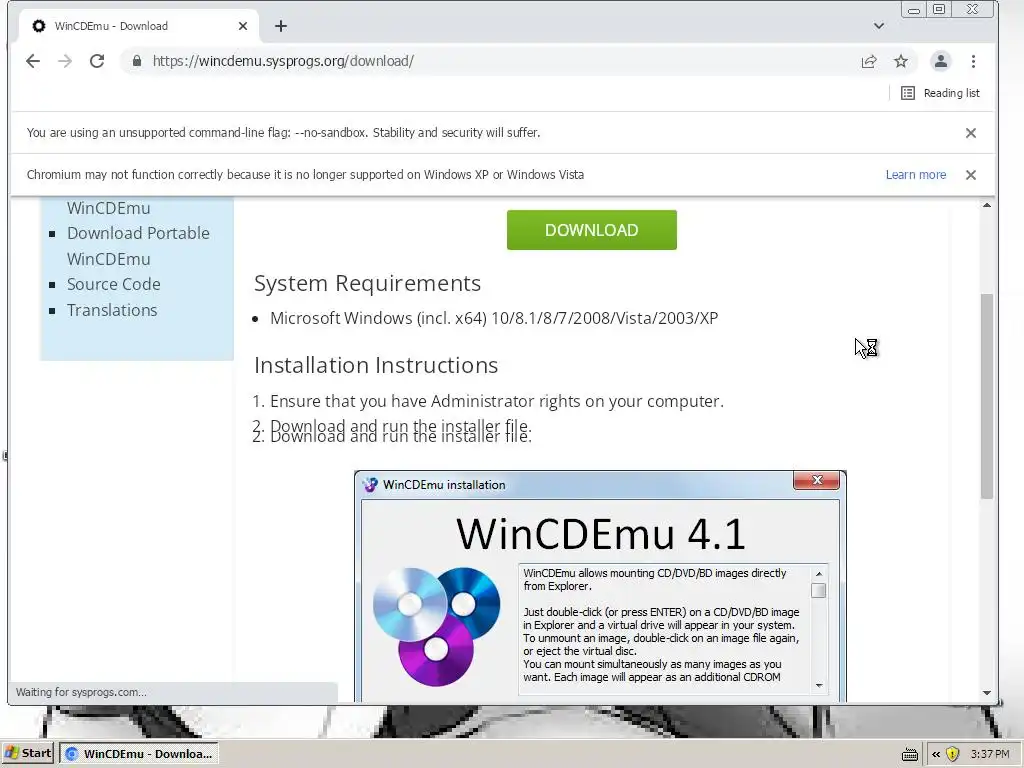Open the user profile icon

click(940, 61)
